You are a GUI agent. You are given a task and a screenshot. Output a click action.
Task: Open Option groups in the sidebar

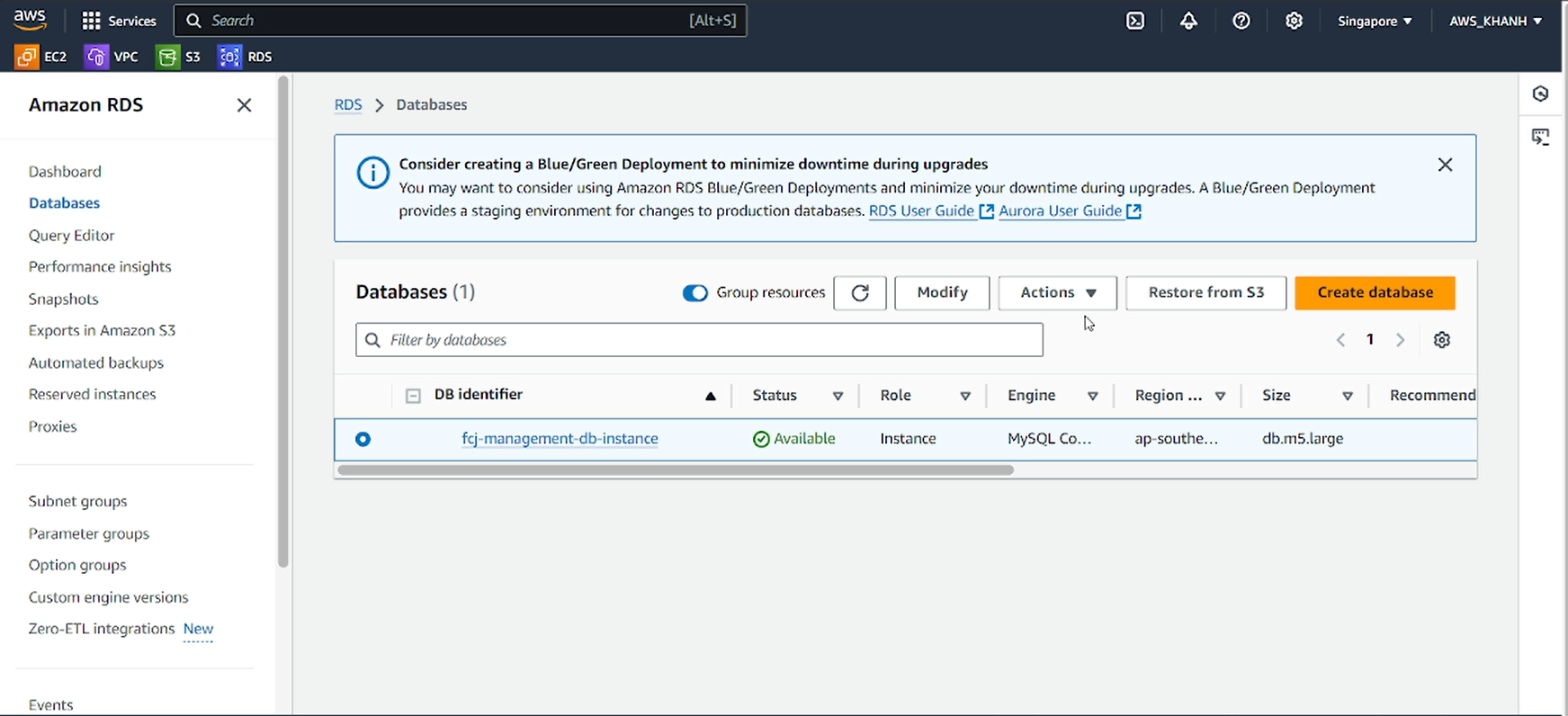pos(77,566)
